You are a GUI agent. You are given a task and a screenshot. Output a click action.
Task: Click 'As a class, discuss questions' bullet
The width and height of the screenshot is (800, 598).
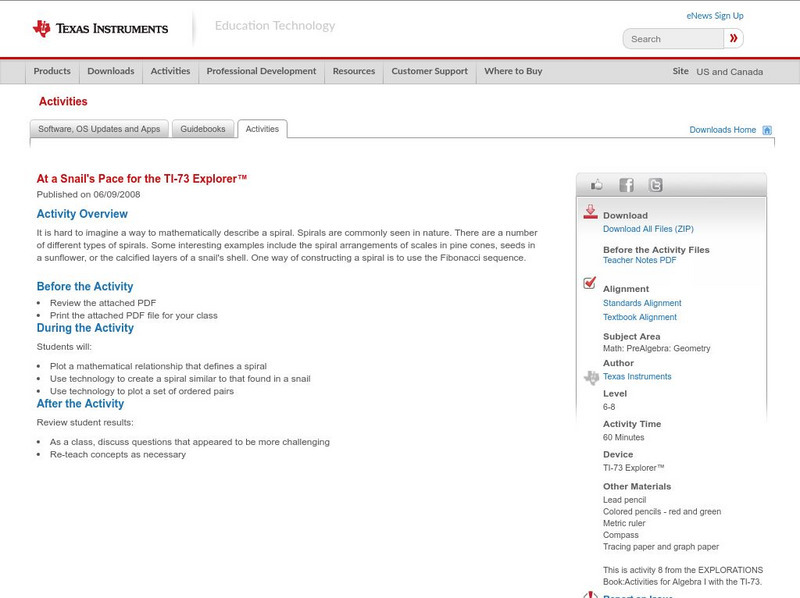tap(190, 442)
